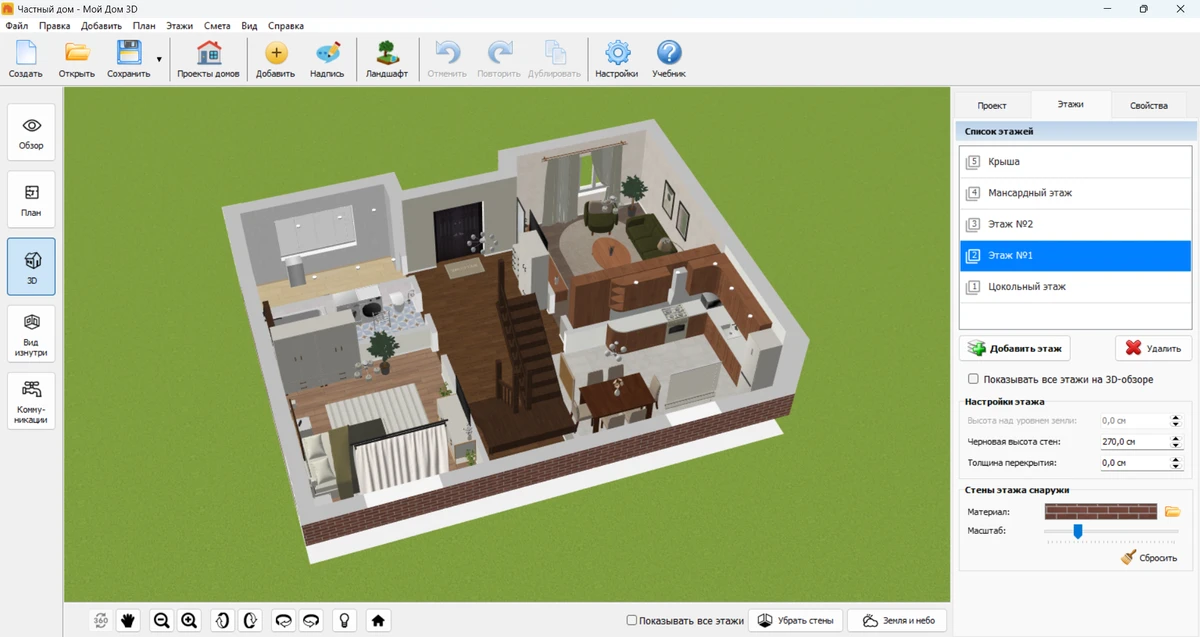The width and height of the screenshot is (1200, 637).
Task: Open the Ландшафт landscape tool
Action: (386, 60)
